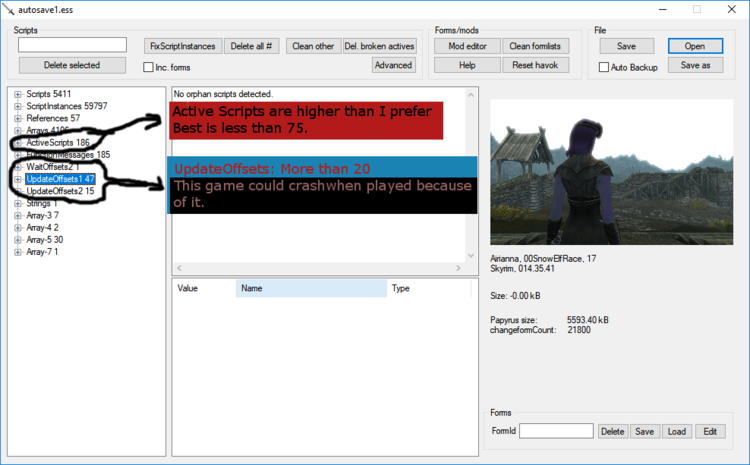Image resolution: width=750 pixels, height=465 pixels.
Task: Toggle the Auto Backup checkbox
Action: (x=604, y=67)
